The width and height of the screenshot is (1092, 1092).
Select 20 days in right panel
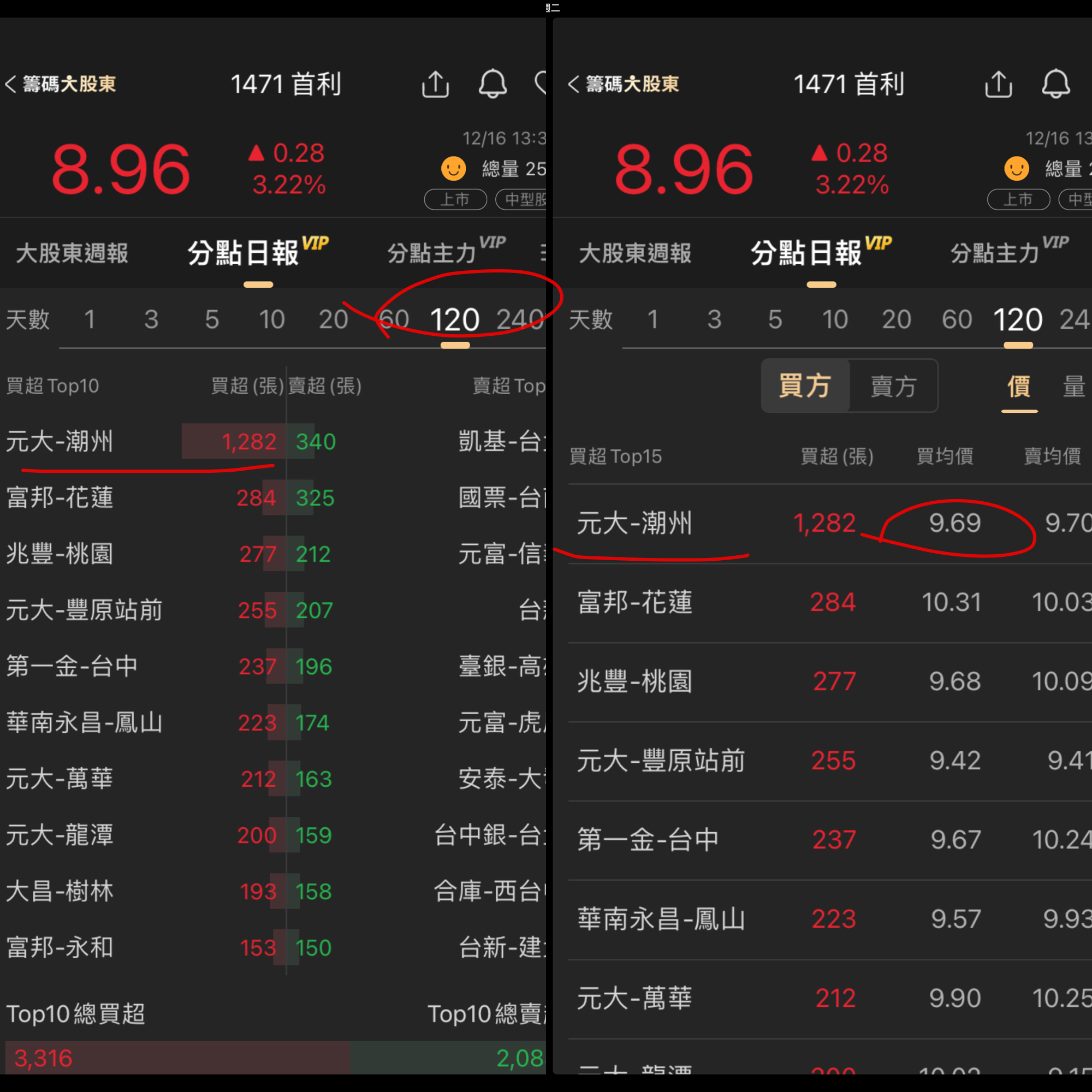tap(897, 319)
